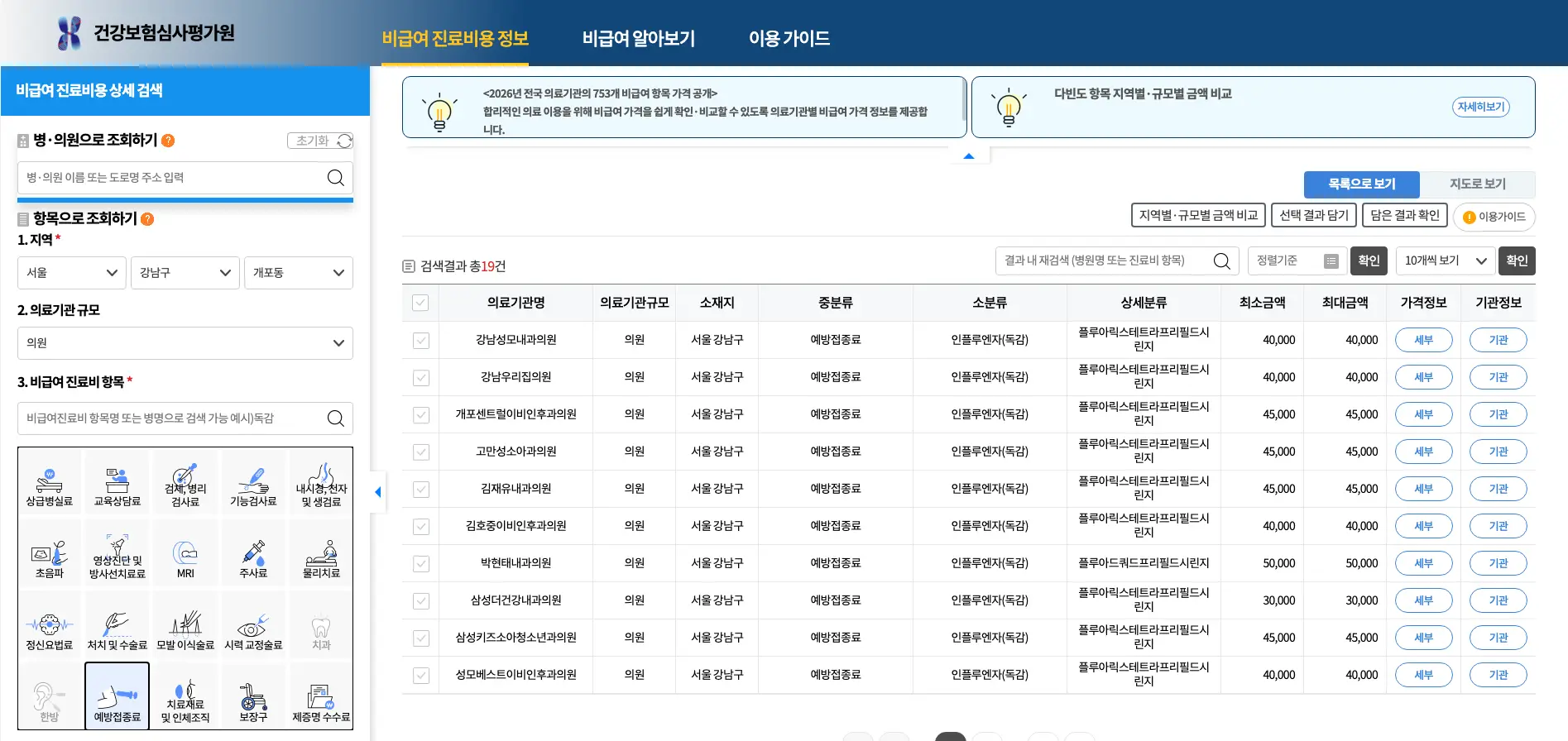The image size is (1568, 741).
Task: Expand the 의료기관 규모 dropdown showing 의원
Action: click(x=185, y=343)
